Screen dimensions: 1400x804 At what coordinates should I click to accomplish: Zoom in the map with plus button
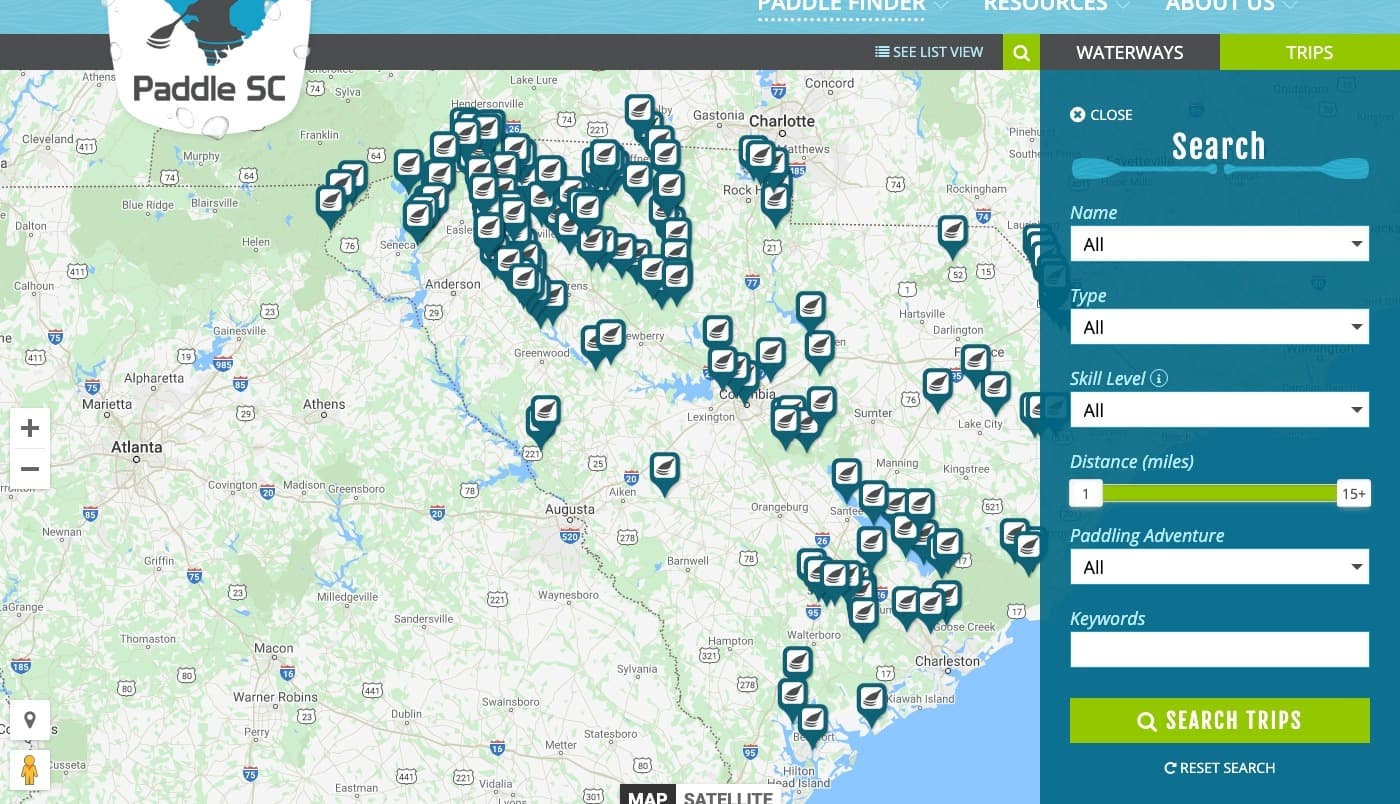[30, 429]
